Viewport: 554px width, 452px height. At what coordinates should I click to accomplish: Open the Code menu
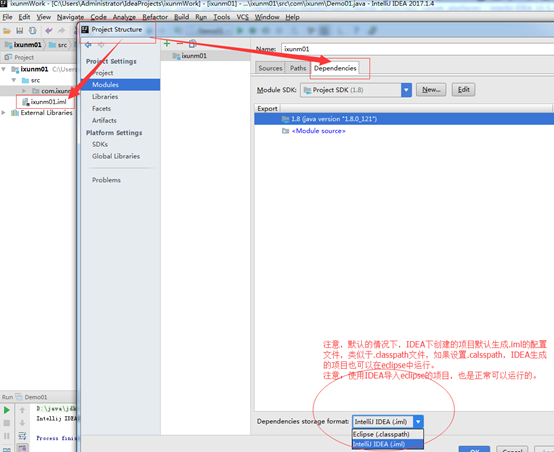(99, 17)
